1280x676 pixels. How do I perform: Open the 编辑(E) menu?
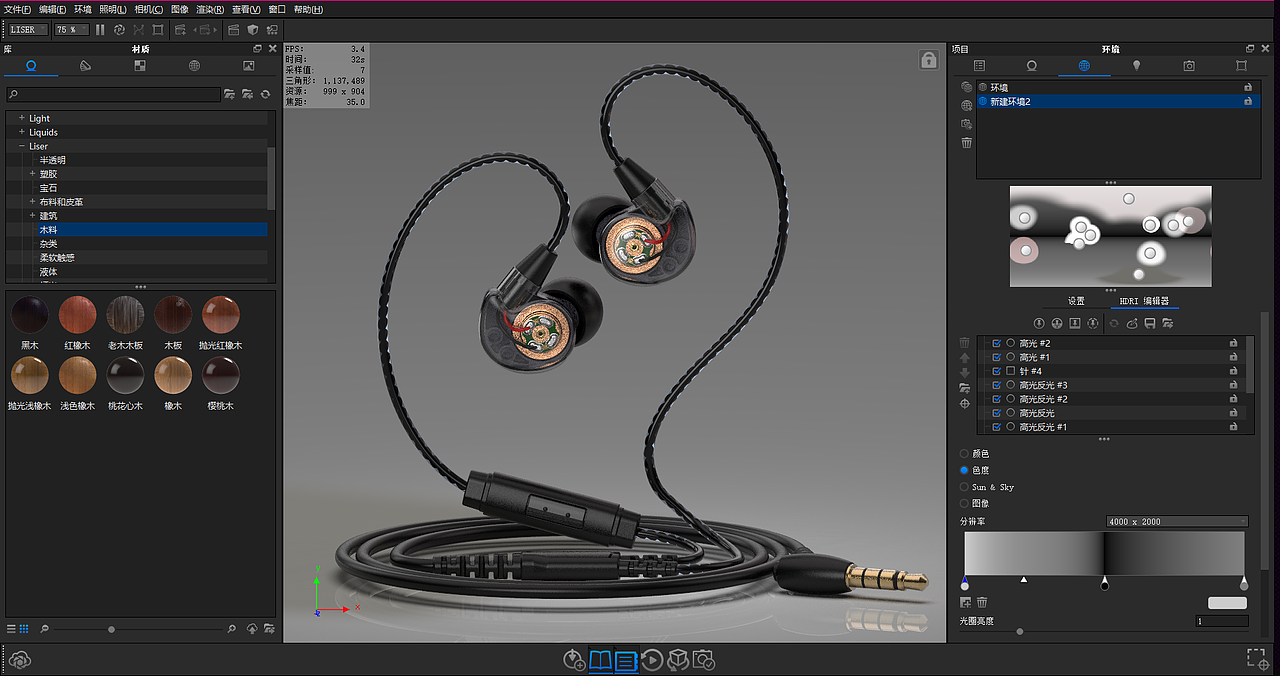[53, 9]
